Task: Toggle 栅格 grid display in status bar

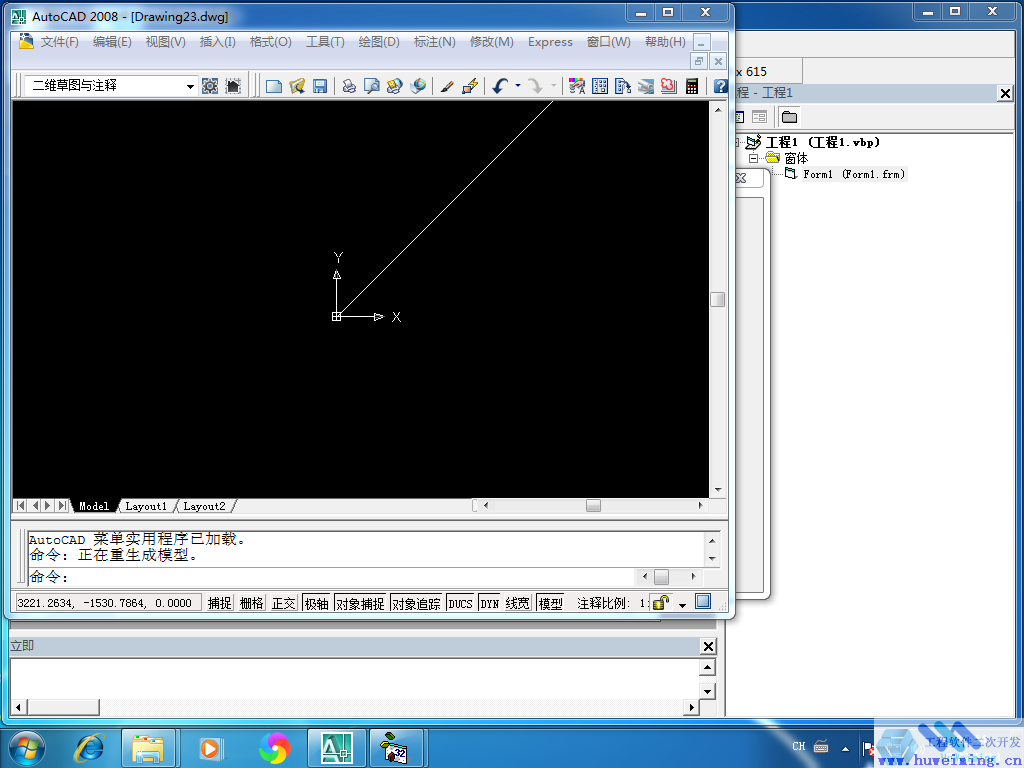Action: [x=251, y=603]
